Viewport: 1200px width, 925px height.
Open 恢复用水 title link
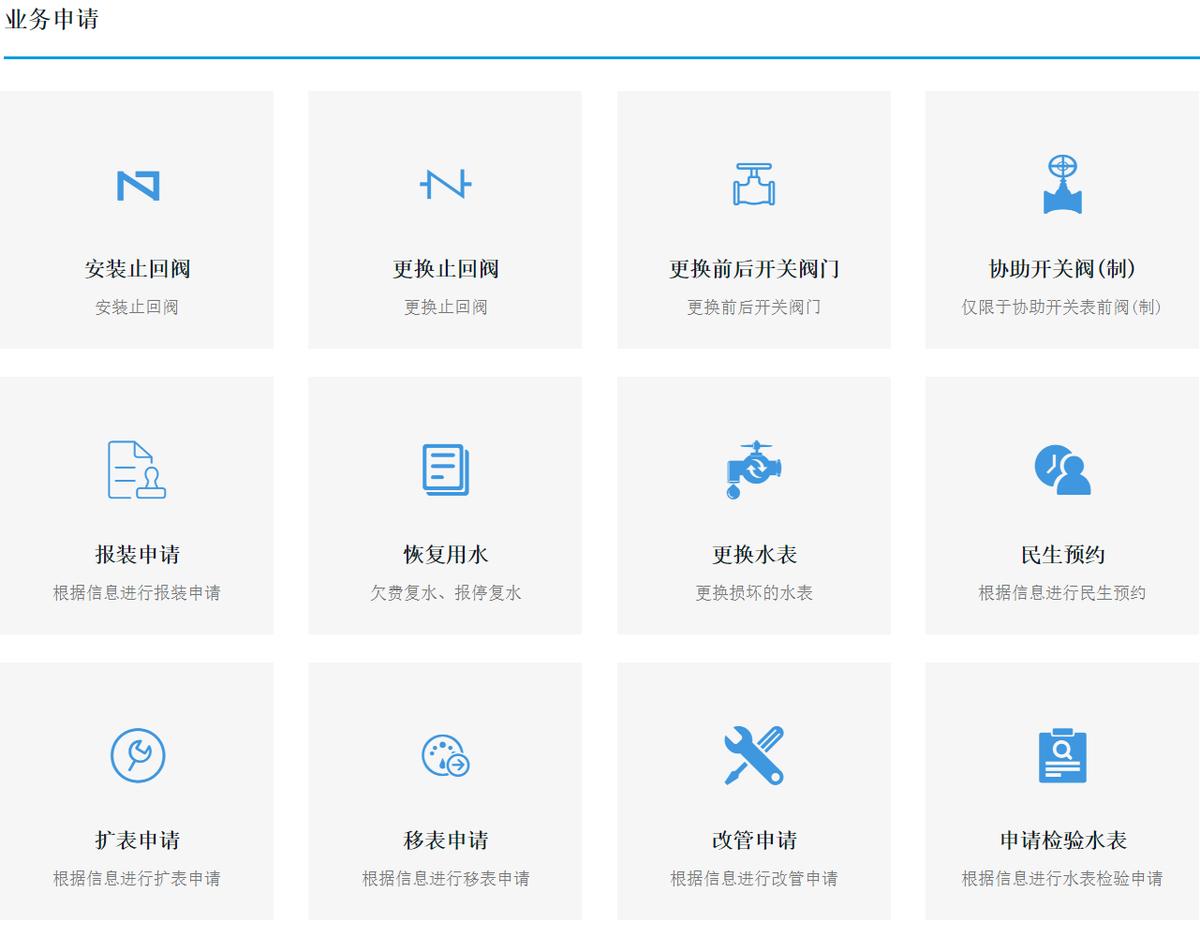(445, 555)
